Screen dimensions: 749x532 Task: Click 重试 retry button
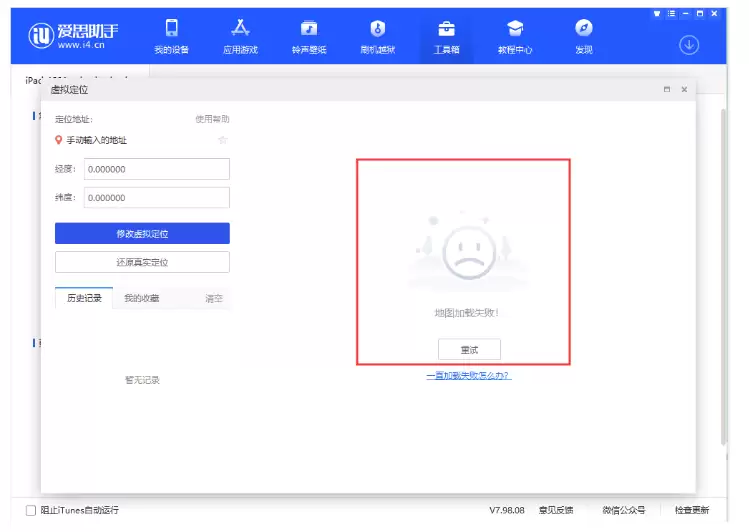point(469,350)
